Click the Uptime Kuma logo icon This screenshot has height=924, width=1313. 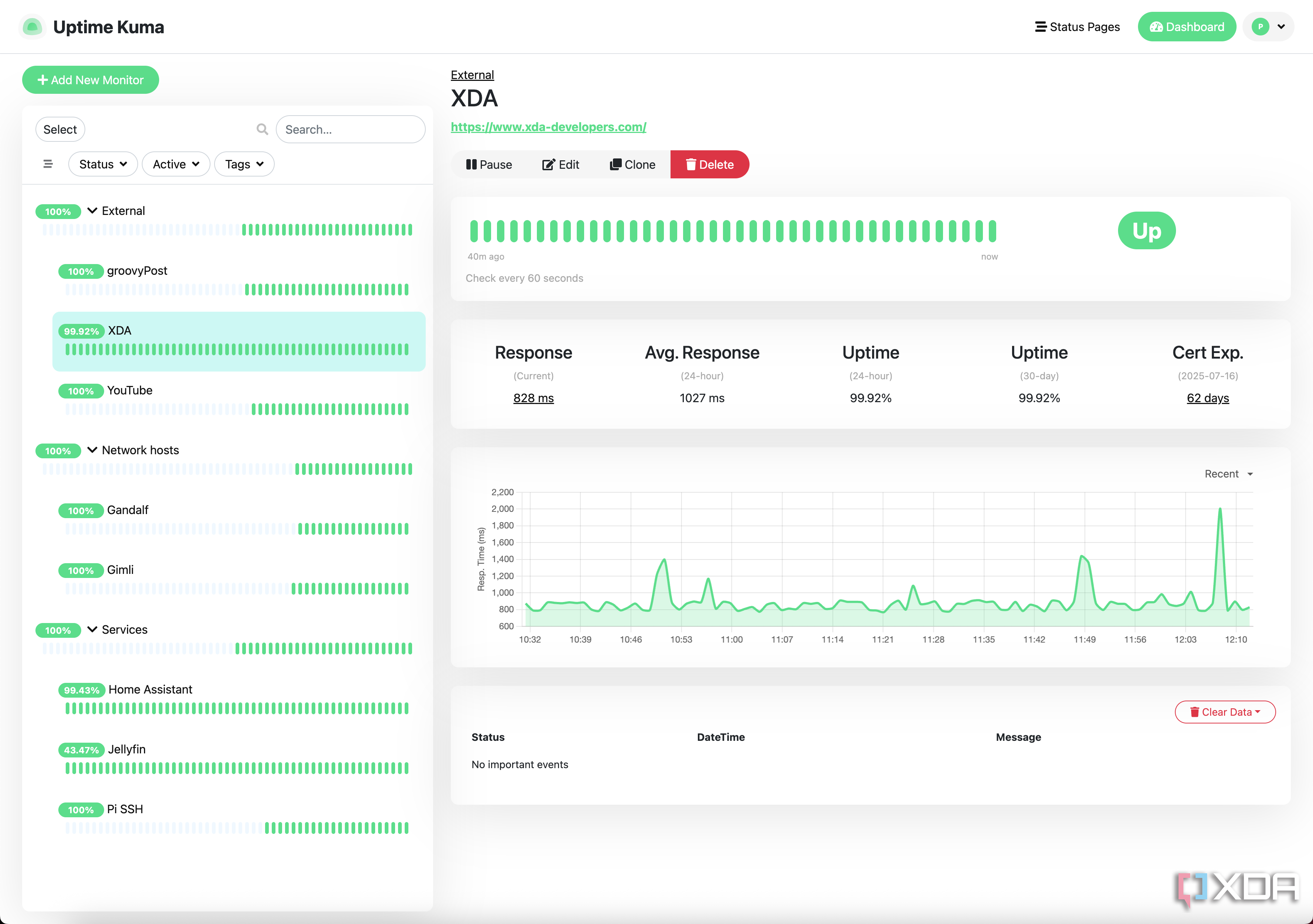(x=32, y=27)
